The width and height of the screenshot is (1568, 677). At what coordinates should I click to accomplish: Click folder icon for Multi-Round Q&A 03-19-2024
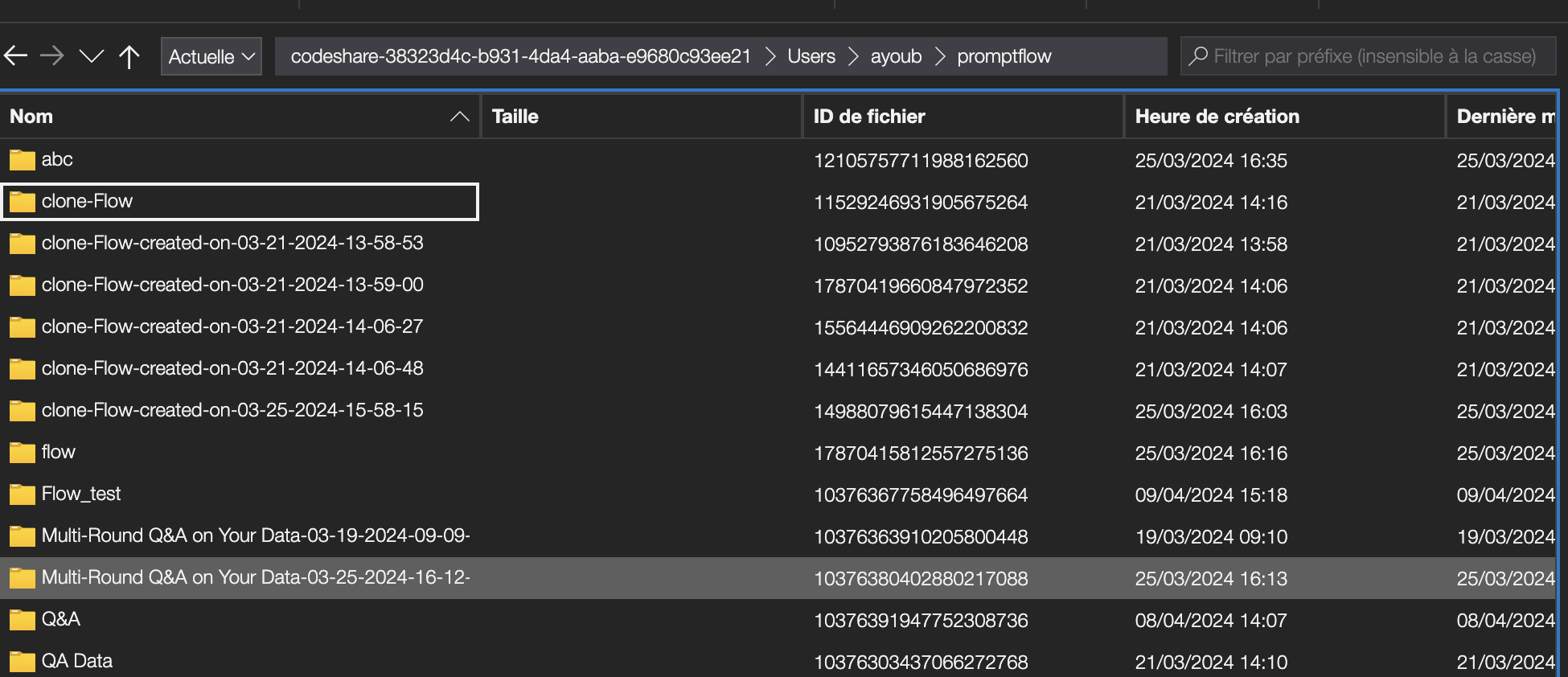pos(23,536)
